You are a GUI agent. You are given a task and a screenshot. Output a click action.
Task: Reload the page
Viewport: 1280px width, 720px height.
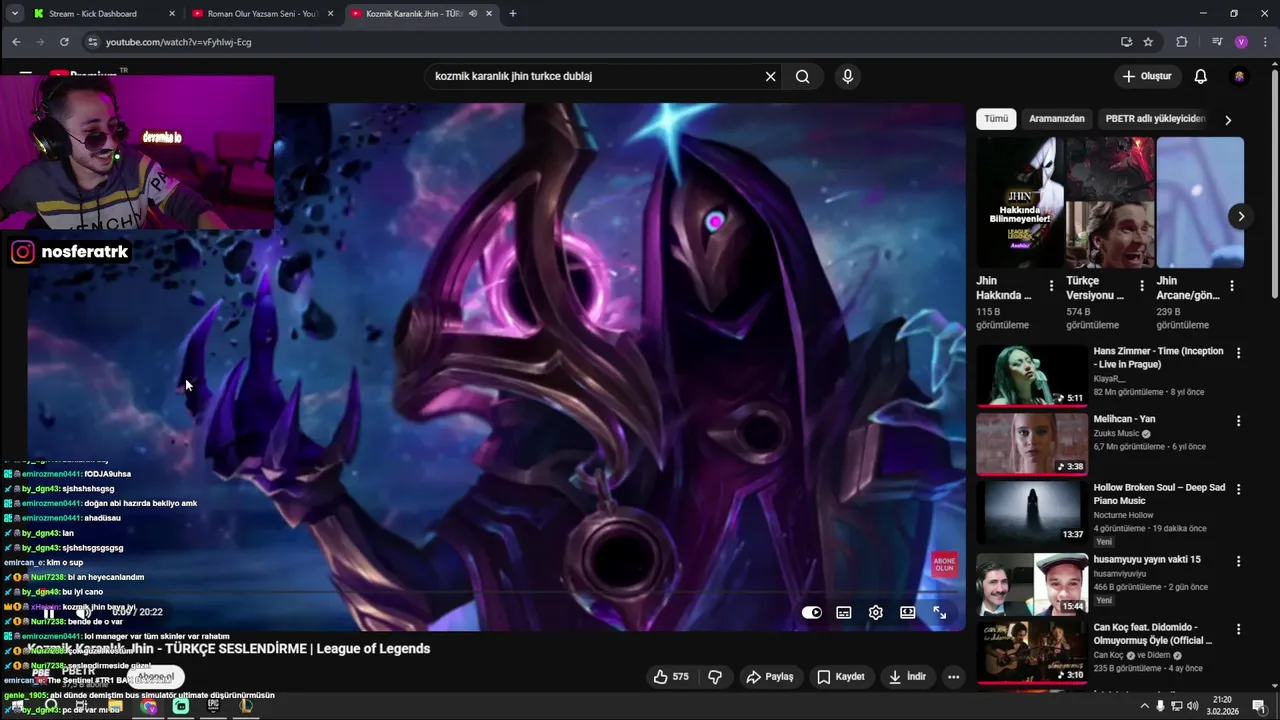click(64, 42)
